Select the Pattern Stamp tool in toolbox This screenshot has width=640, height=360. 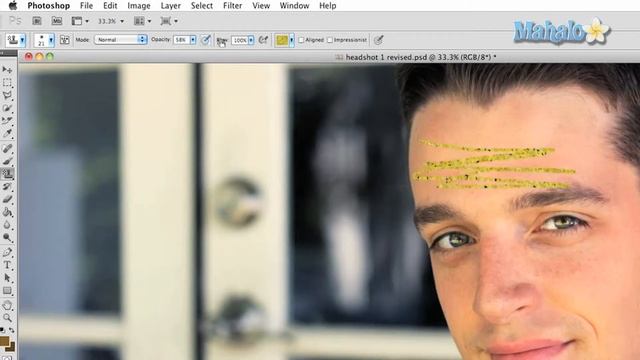7,174
